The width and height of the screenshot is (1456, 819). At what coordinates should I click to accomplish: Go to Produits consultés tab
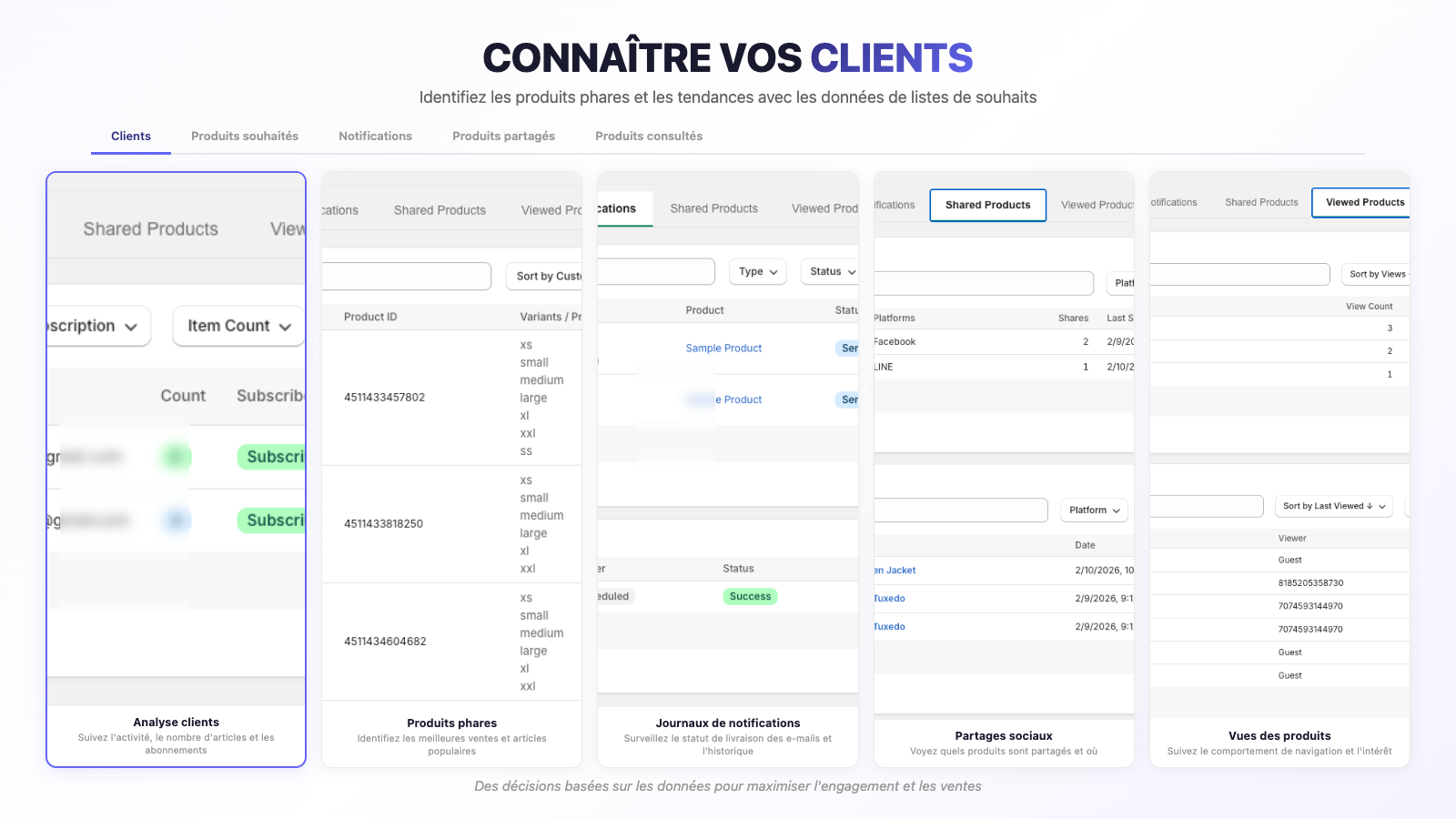pyautogui.click(x=649, y=136)
